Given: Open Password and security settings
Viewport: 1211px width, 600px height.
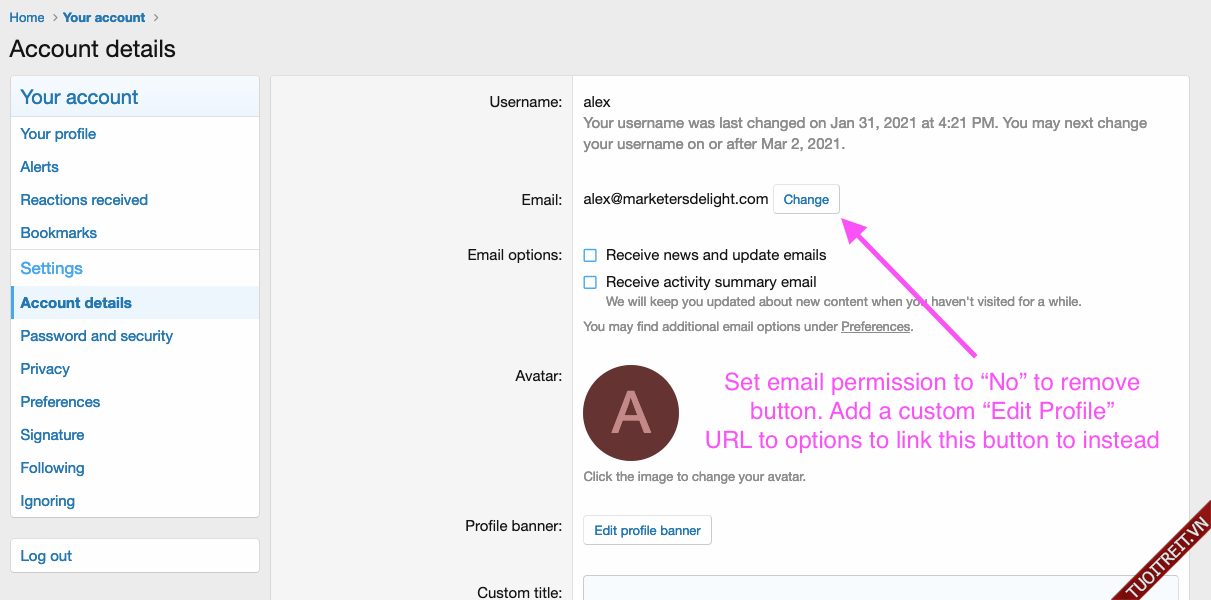Looking at the screenshot, I should (x=97, y=336).
